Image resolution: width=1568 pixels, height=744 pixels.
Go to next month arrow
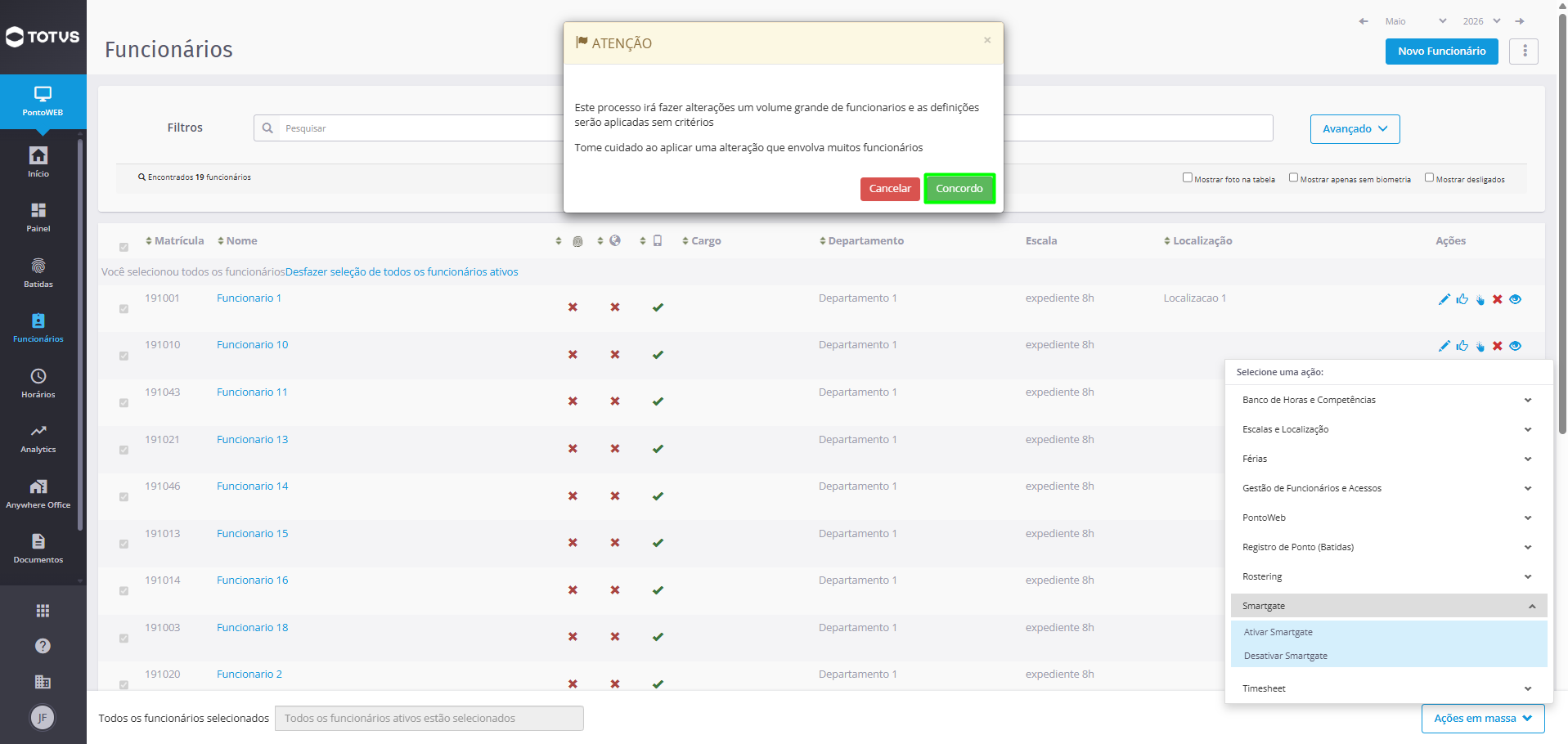[1519, 21]
